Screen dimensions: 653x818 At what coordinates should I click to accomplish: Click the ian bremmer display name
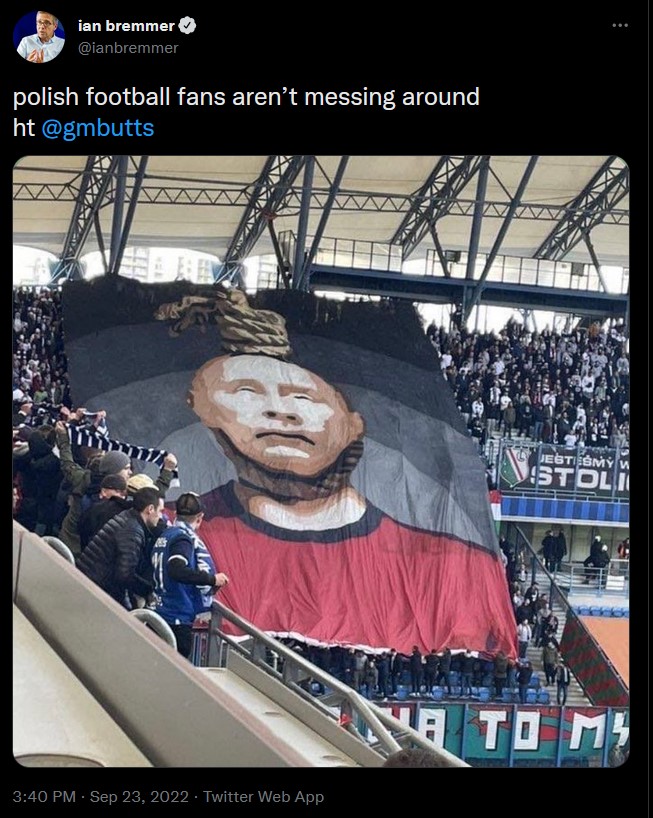(126, 26)
